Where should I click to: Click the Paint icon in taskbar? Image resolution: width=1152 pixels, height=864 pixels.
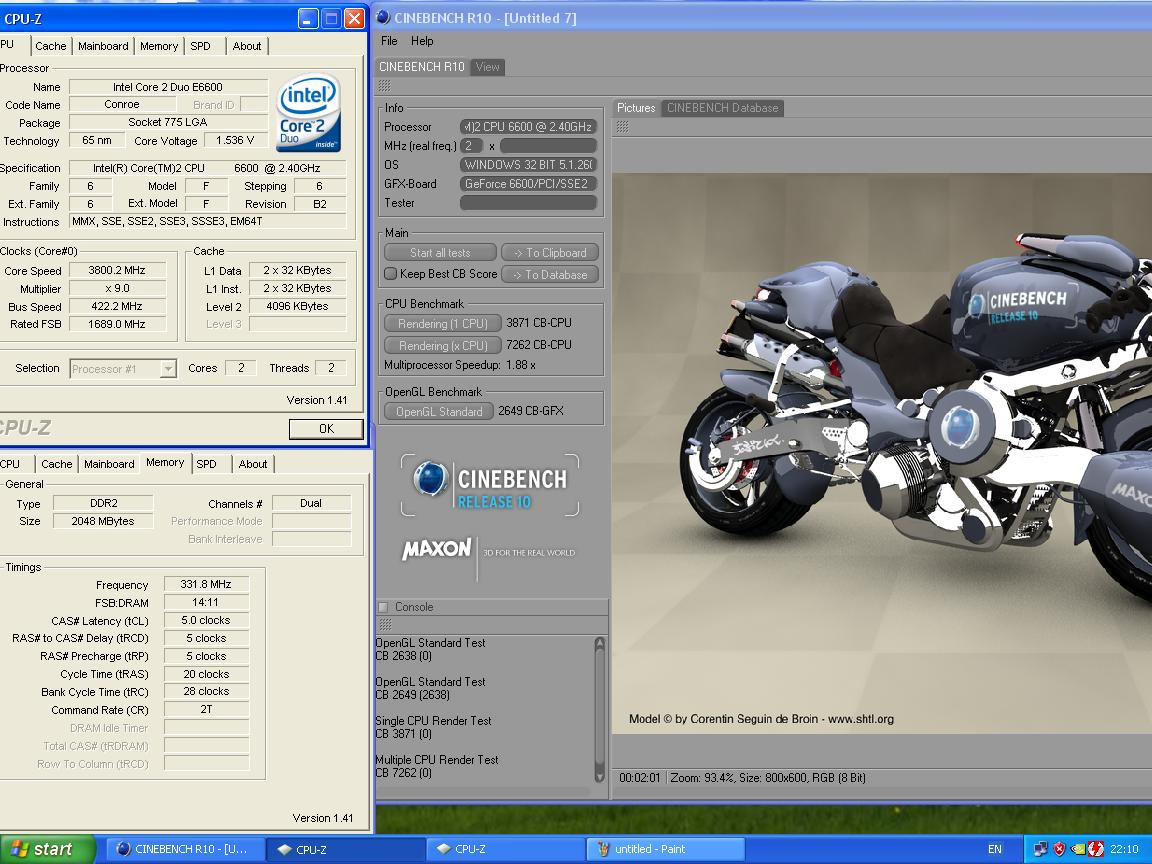tap(603, 849)
